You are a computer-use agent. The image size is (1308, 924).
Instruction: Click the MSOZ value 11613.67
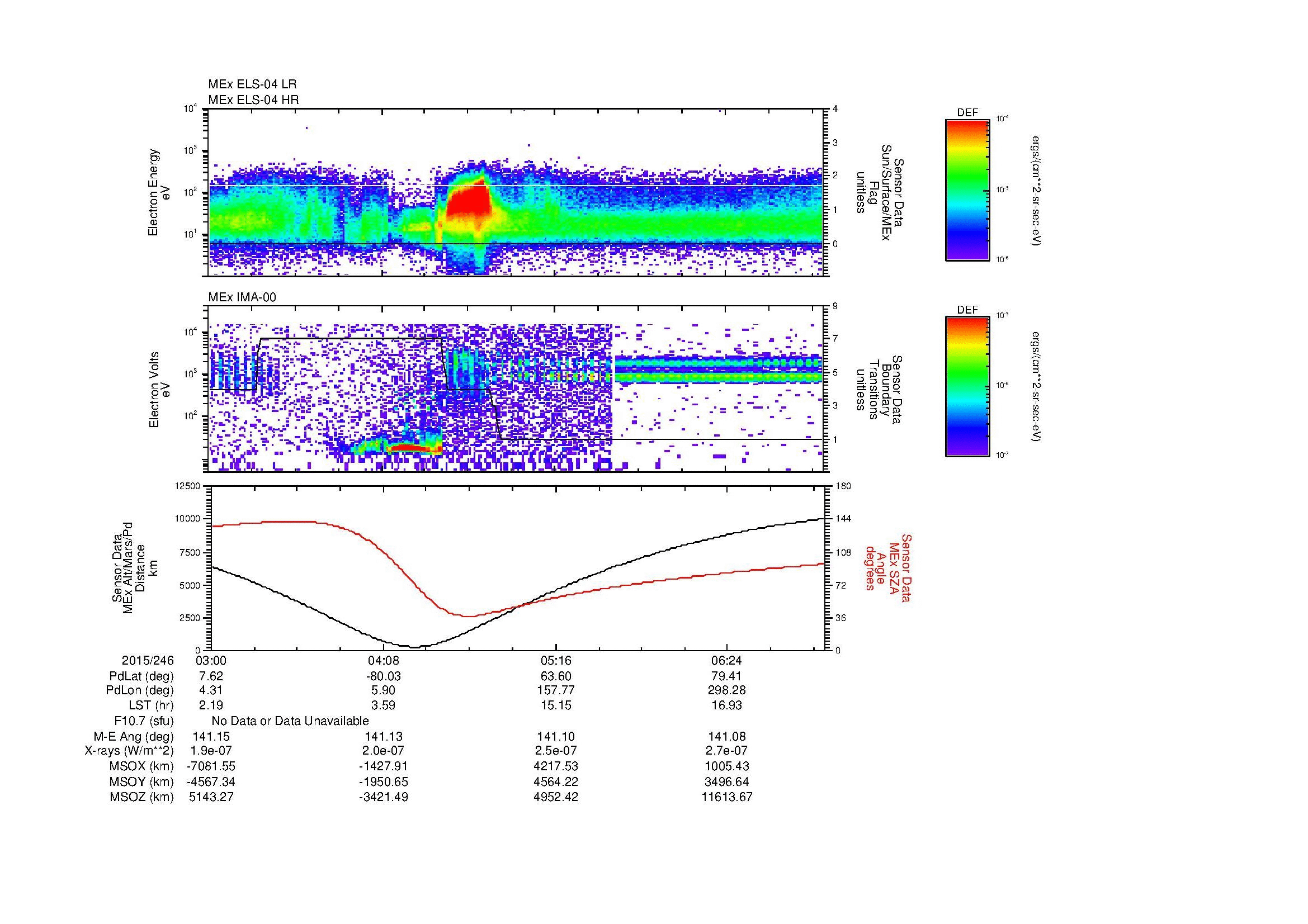728,798
